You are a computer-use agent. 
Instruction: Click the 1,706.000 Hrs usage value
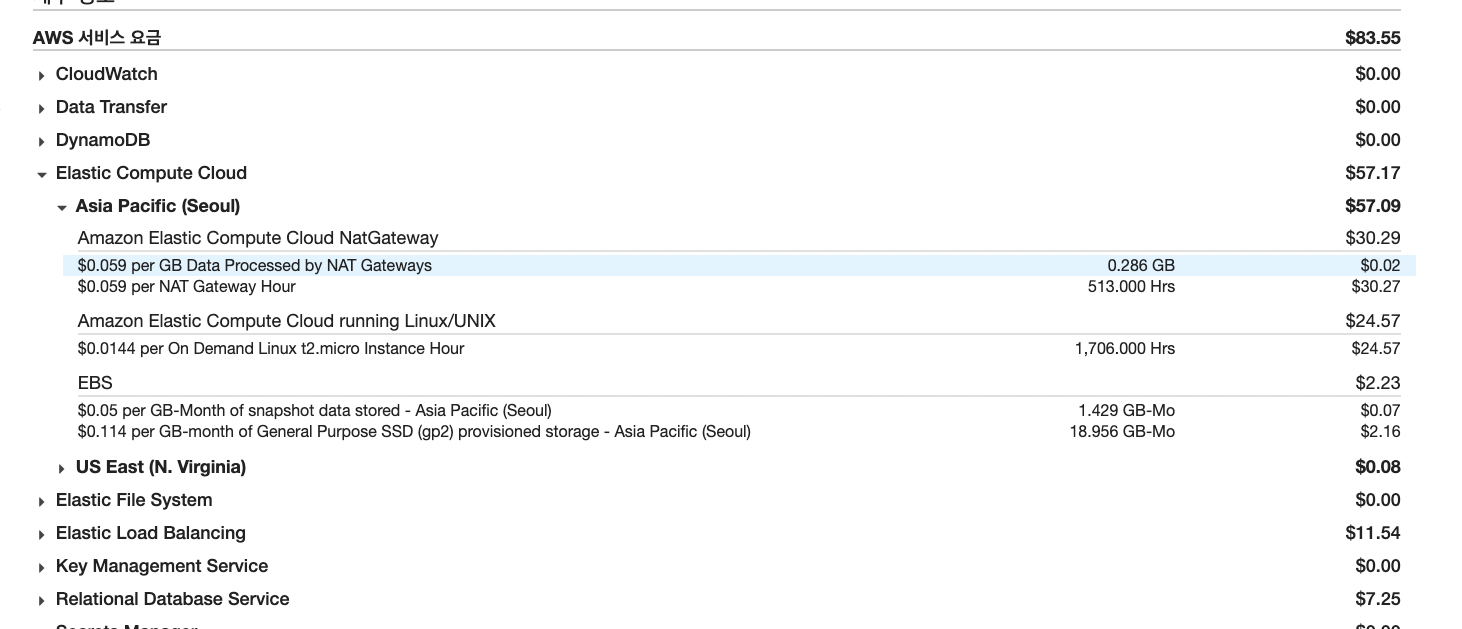[x=1125, y=349]
